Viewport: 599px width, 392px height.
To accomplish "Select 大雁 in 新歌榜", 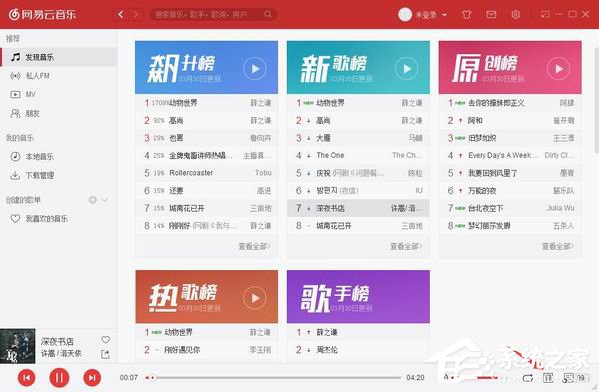I will [x=358, y=138].
